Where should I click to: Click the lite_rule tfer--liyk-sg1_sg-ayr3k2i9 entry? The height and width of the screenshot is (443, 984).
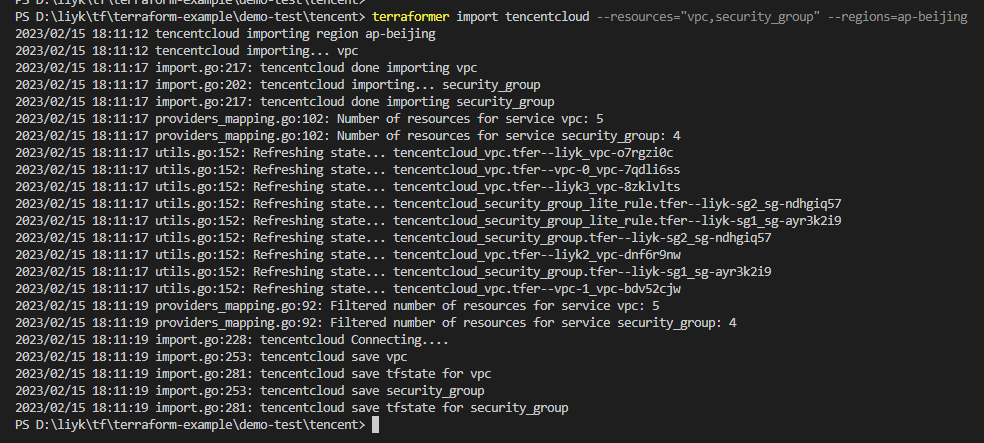pos(617,220)
